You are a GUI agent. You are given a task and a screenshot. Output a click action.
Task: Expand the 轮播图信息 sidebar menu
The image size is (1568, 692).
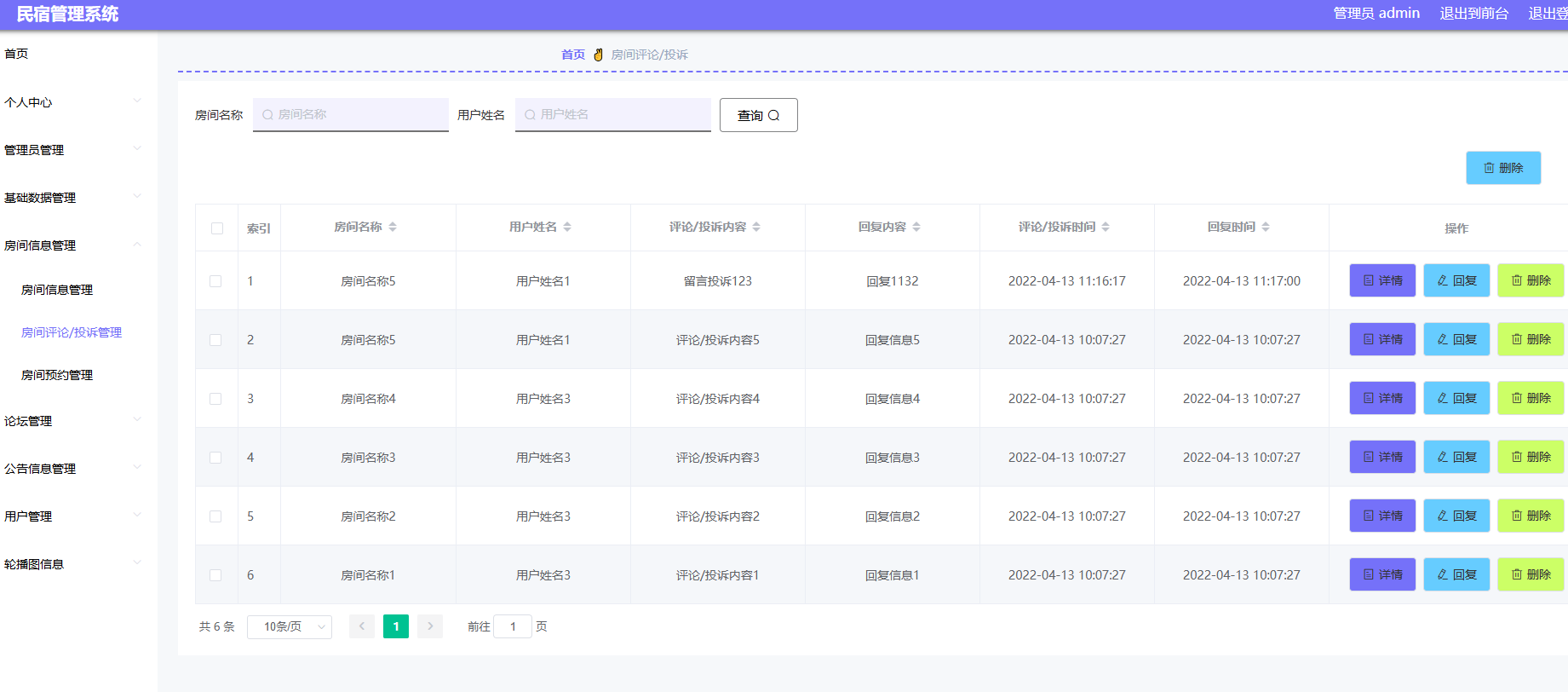coord(78,564)
